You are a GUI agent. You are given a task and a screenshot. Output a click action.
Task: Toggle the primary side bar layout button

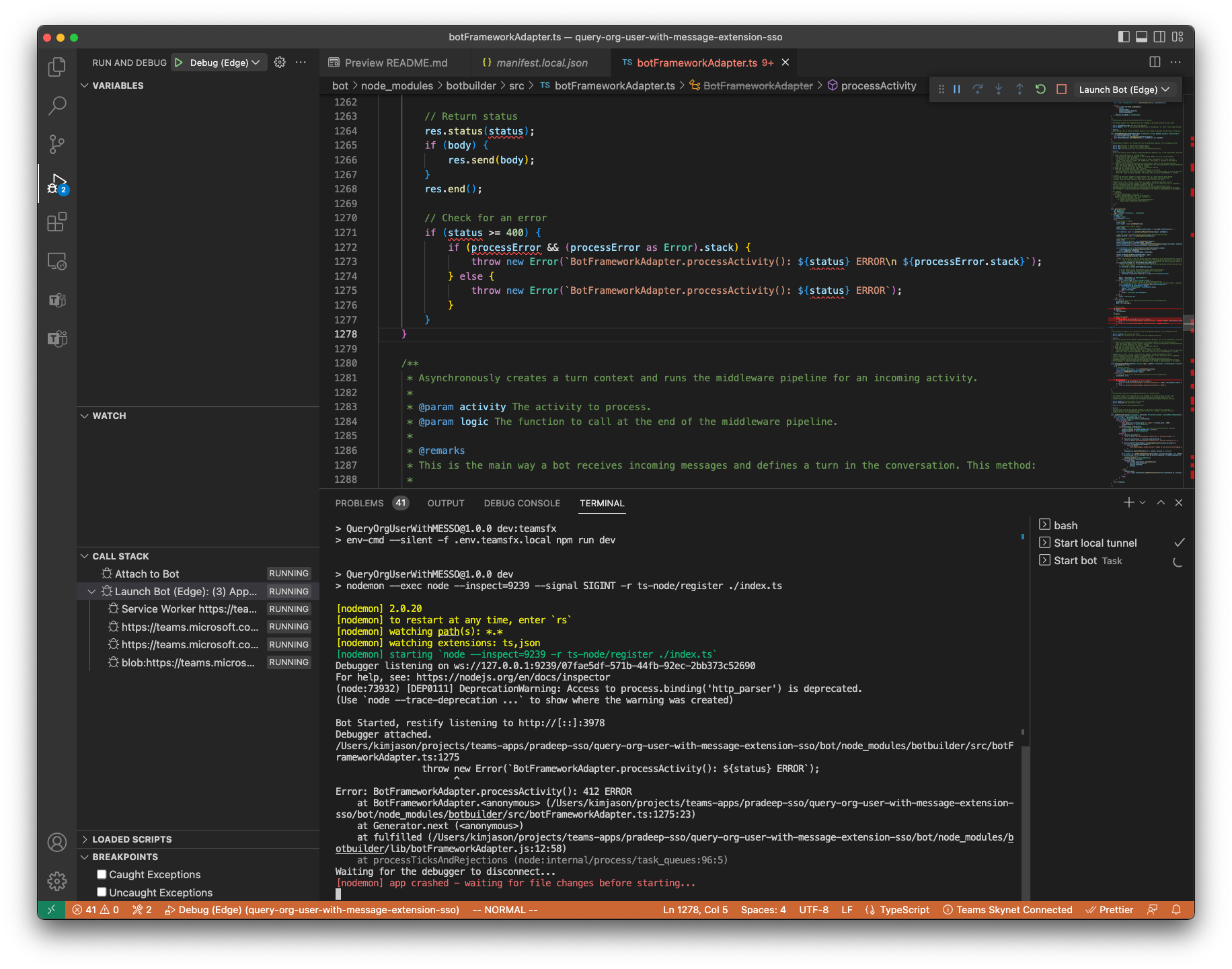click(x=1124, y=37)
